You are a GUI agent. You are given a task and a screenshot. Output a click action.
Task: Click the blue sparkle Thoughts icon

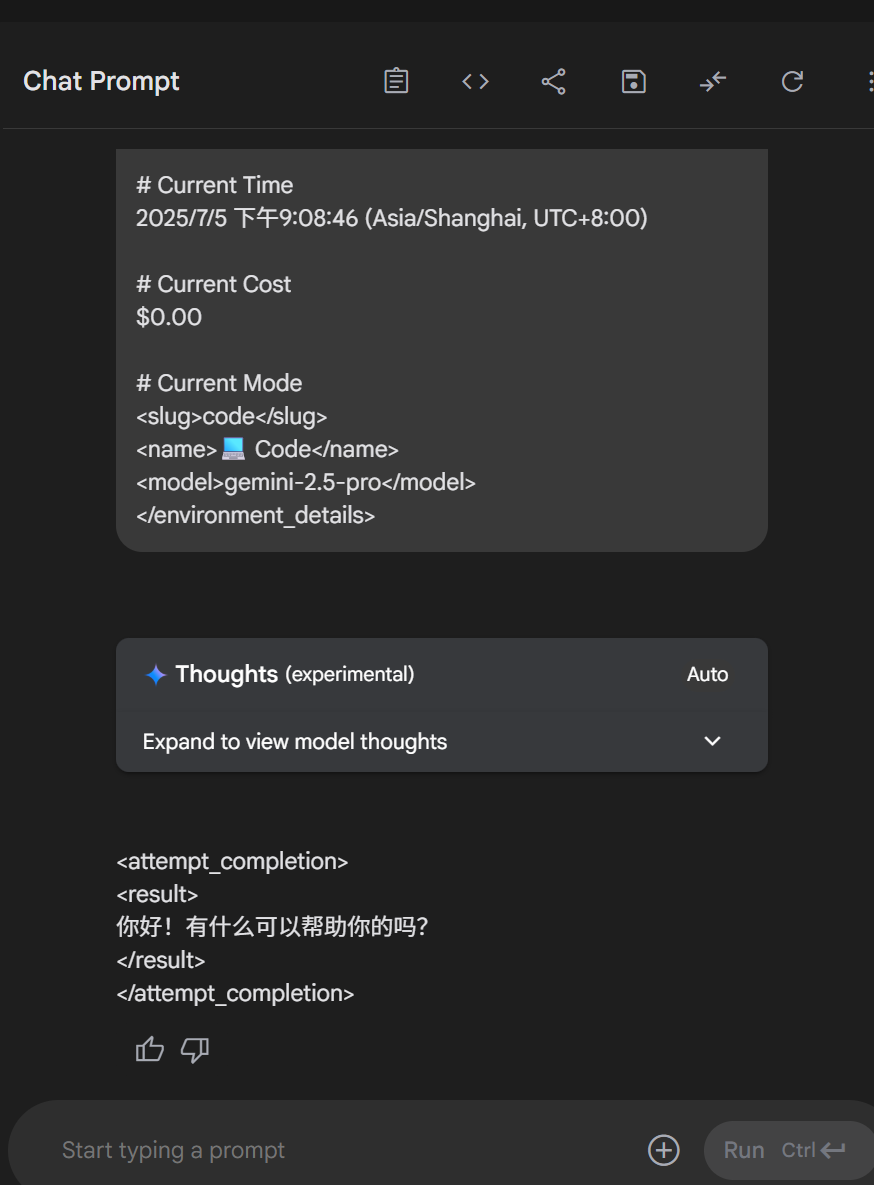(x=156, y=674)
